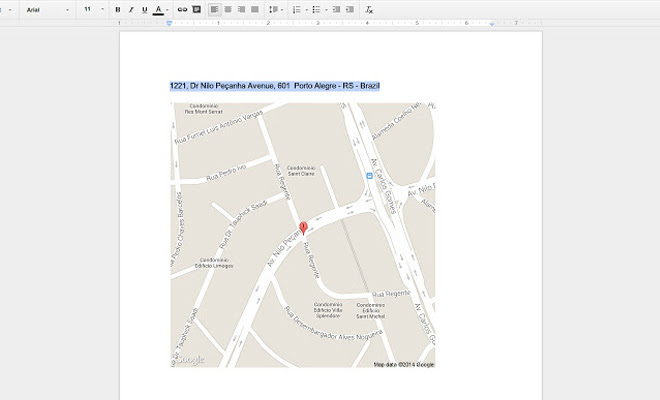Click the 'Map data ©2014 Google' text
660x400 pixels.
pos(404,365)
